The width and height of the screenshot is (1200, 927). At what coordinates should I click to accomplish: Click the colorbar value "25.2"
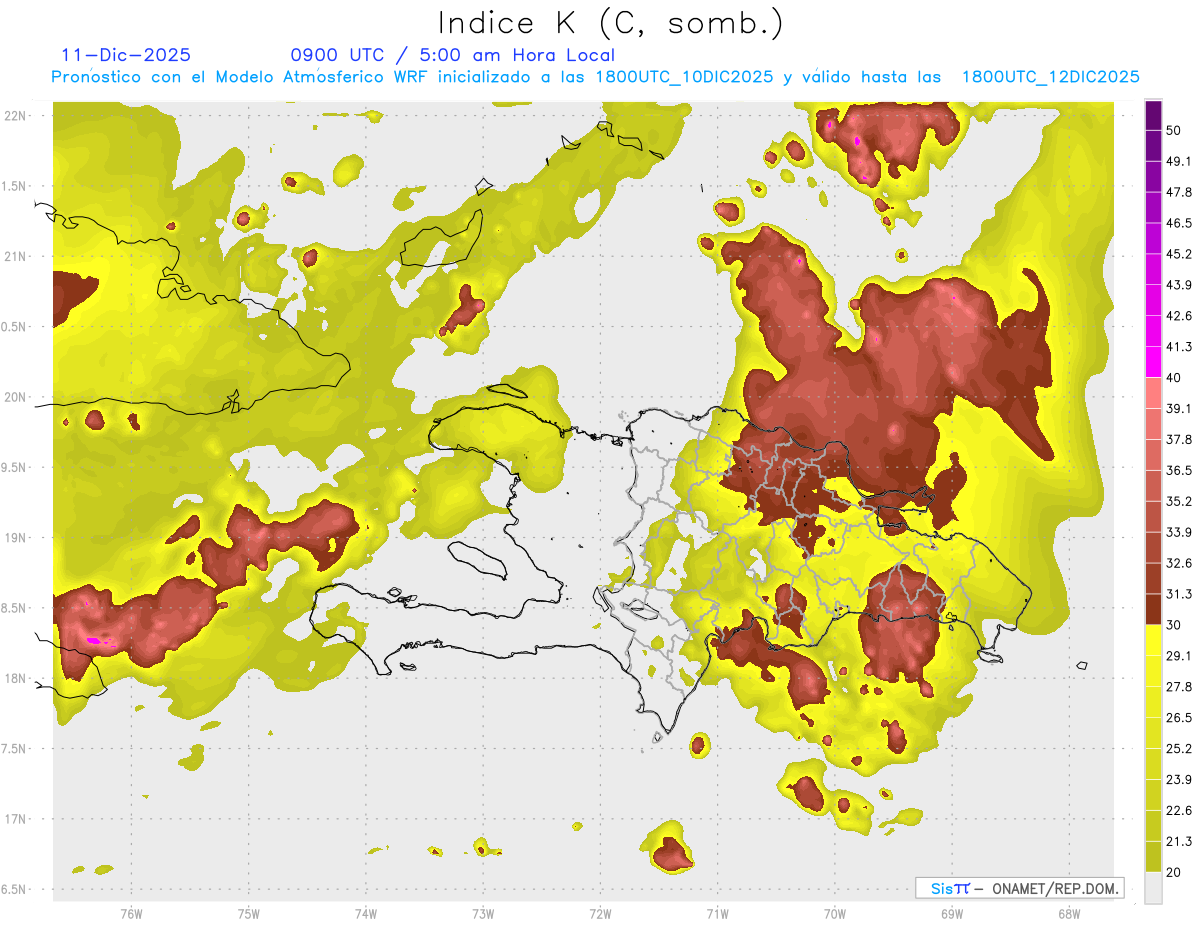(x=1180, y=749)
